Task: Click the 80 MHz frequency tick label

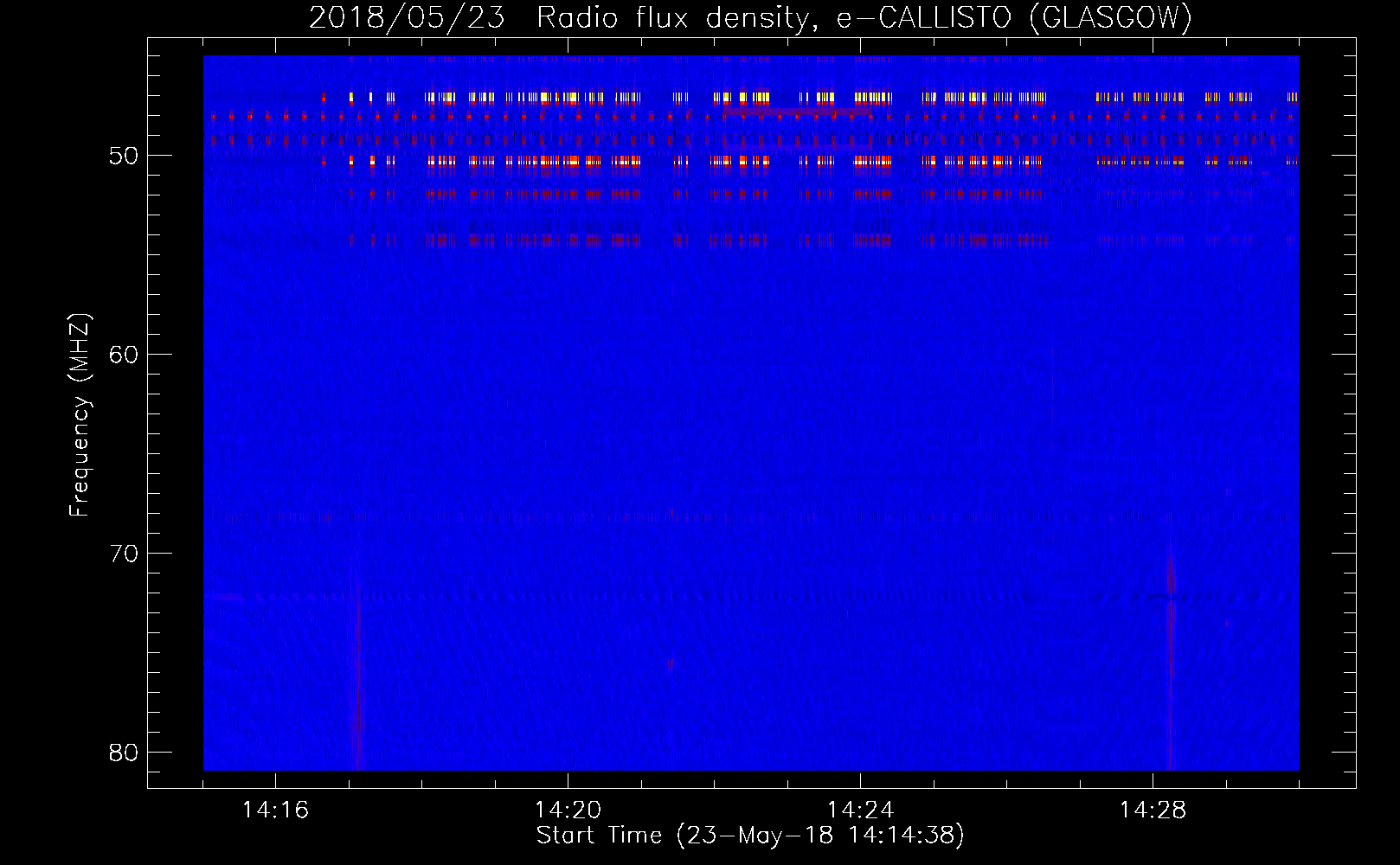Action: point(124,753)
